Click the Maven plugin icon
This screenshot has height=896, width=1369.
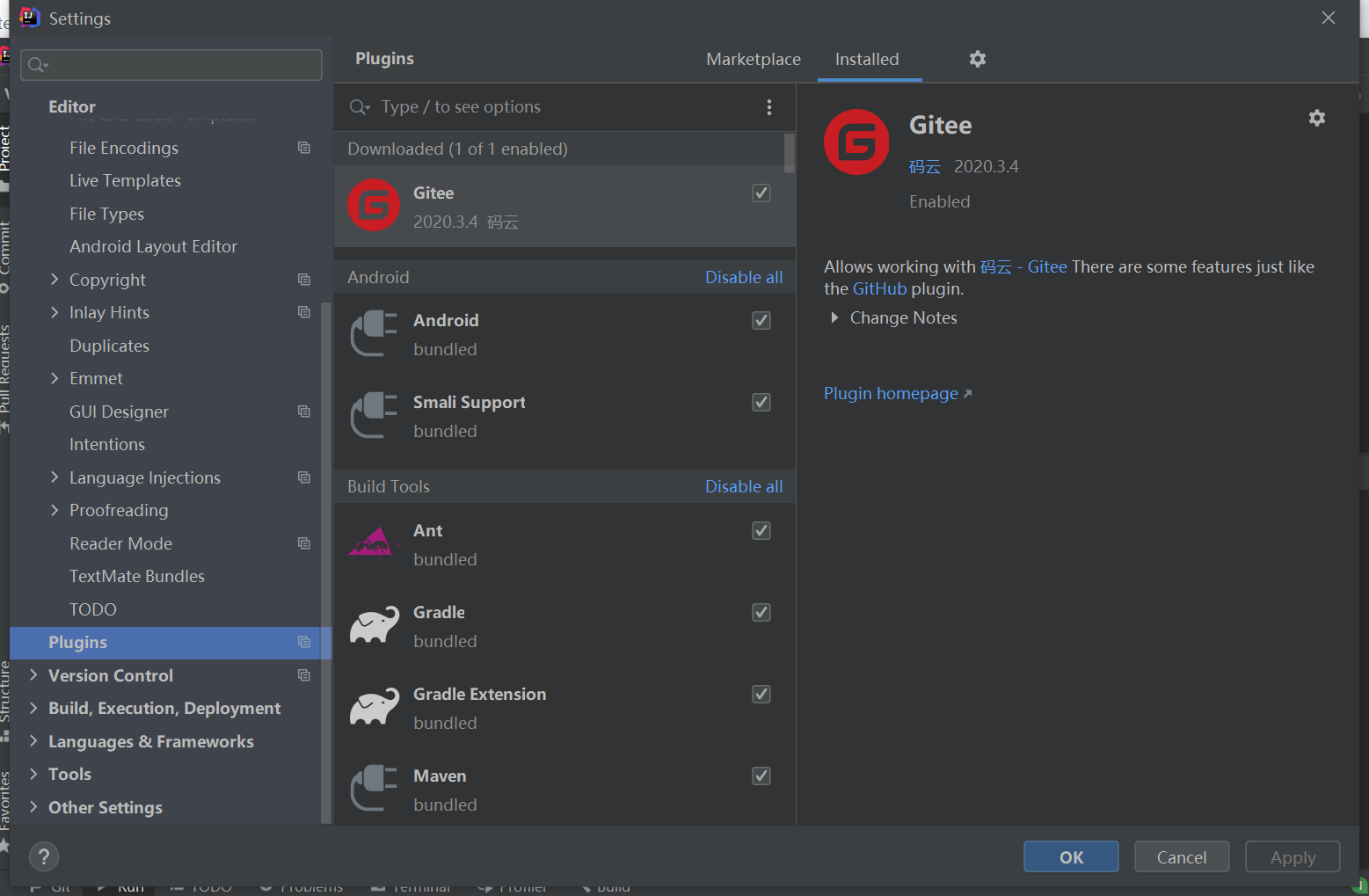(374, 790)
